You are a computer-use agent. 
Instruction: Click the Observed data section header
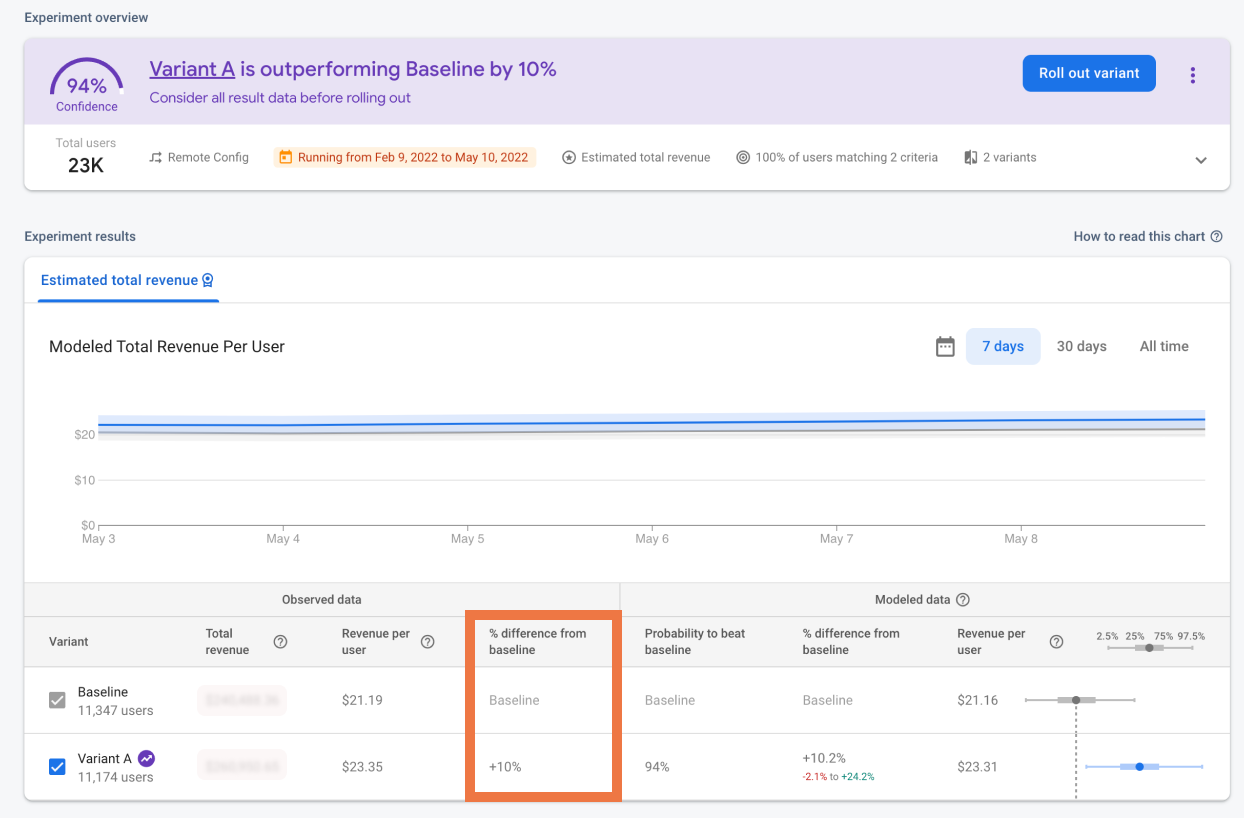click(x=322, y=600)
